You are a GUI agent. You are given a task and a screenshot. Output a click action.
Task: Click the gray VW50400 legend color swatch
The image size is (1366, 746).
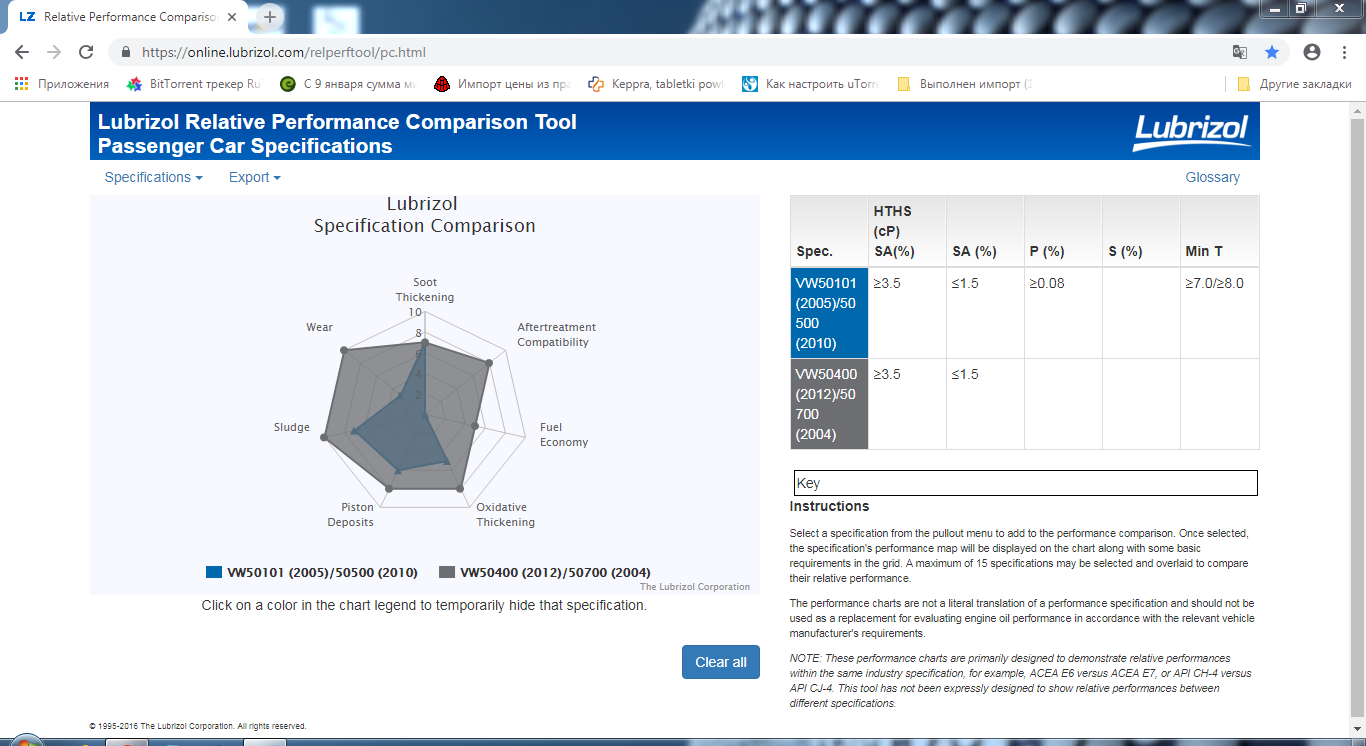(x=447, y=572)
